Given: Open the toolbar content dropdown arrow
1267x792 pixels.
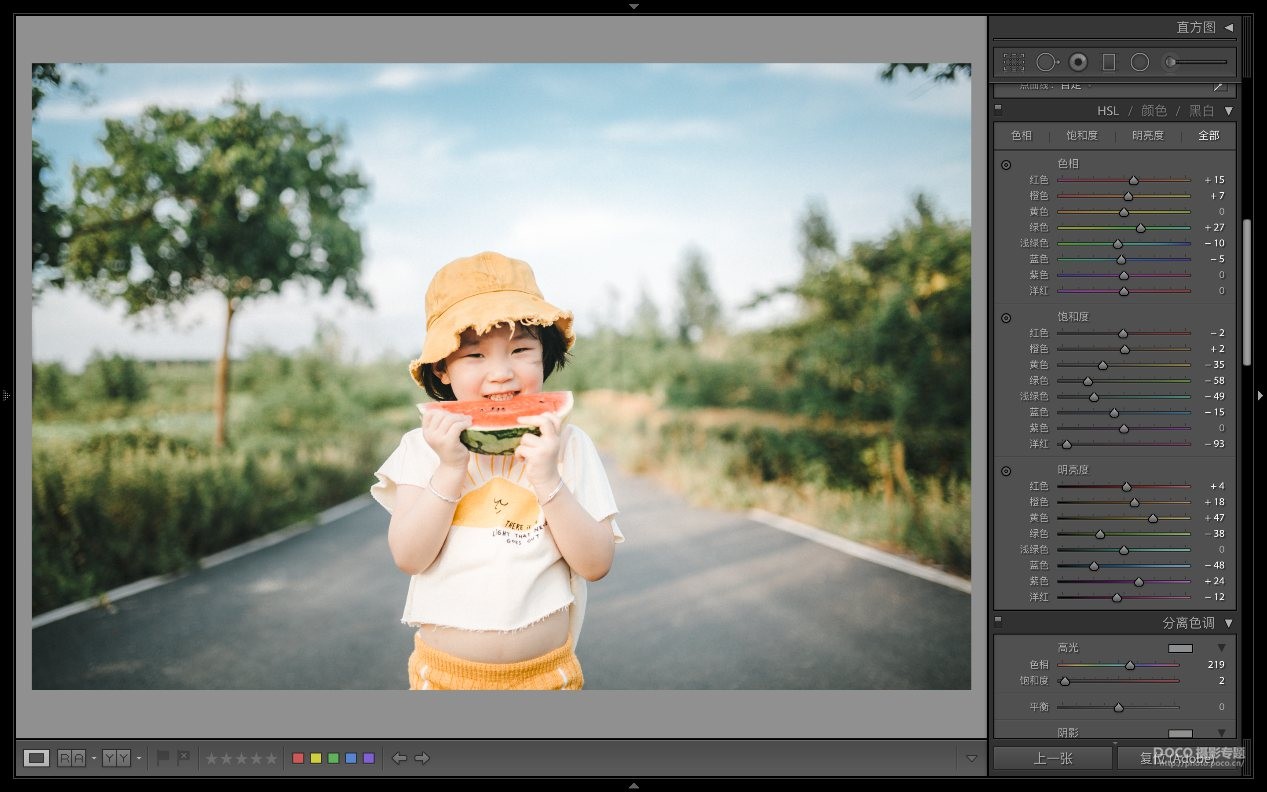Looking at the screenshot, I should [971, 759].
